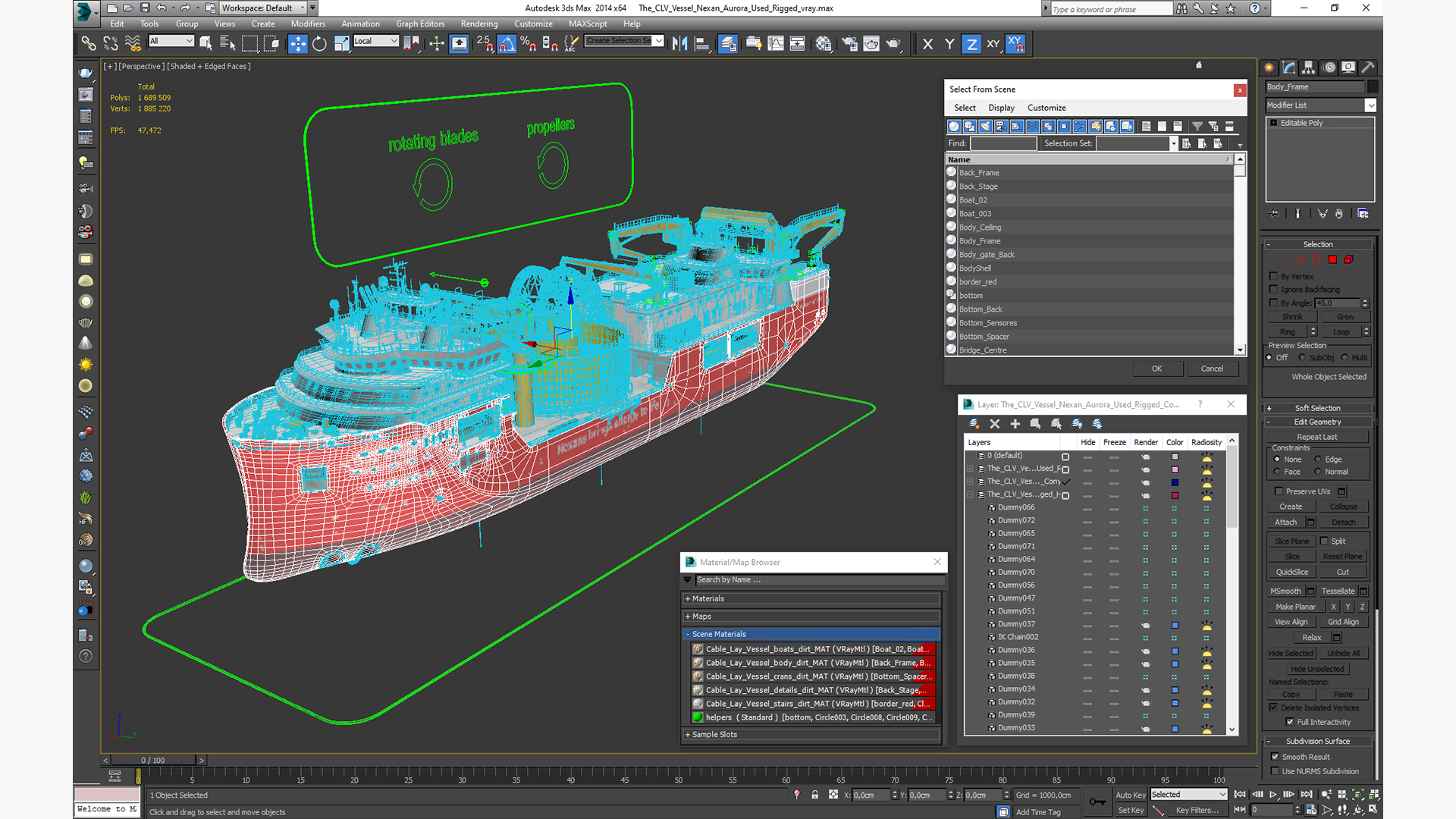
Task: Click the MSmooth button
Action: coord(1285,591)
